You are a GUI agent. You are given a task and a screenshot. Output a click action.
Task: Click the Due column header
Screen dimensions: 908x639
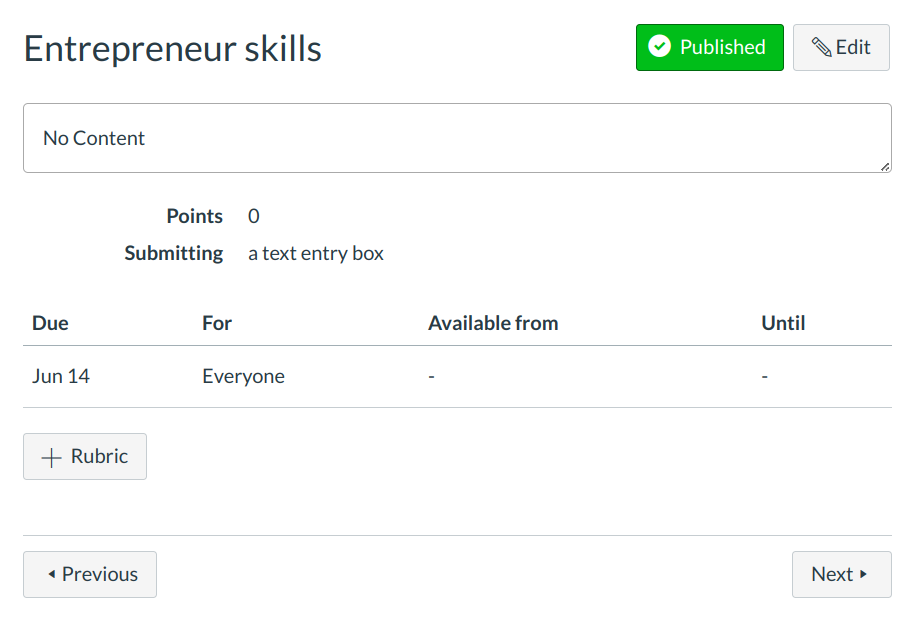[50, 323]
